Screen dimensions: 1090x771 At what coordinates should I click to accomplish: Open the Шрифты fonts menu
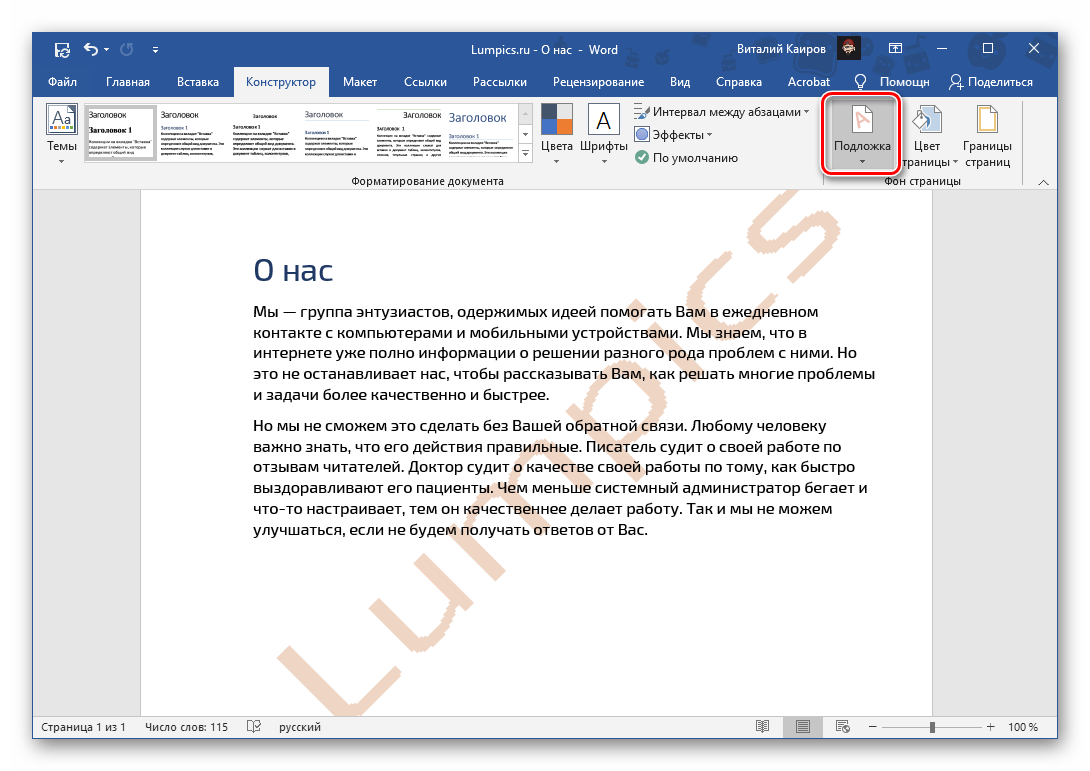603,134
